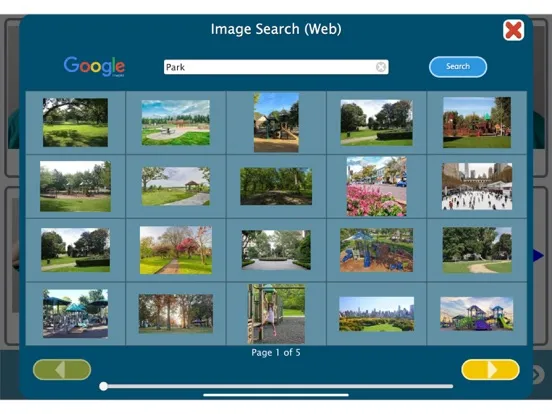Select the blossoming trees pathway photo

click(176, 250)
